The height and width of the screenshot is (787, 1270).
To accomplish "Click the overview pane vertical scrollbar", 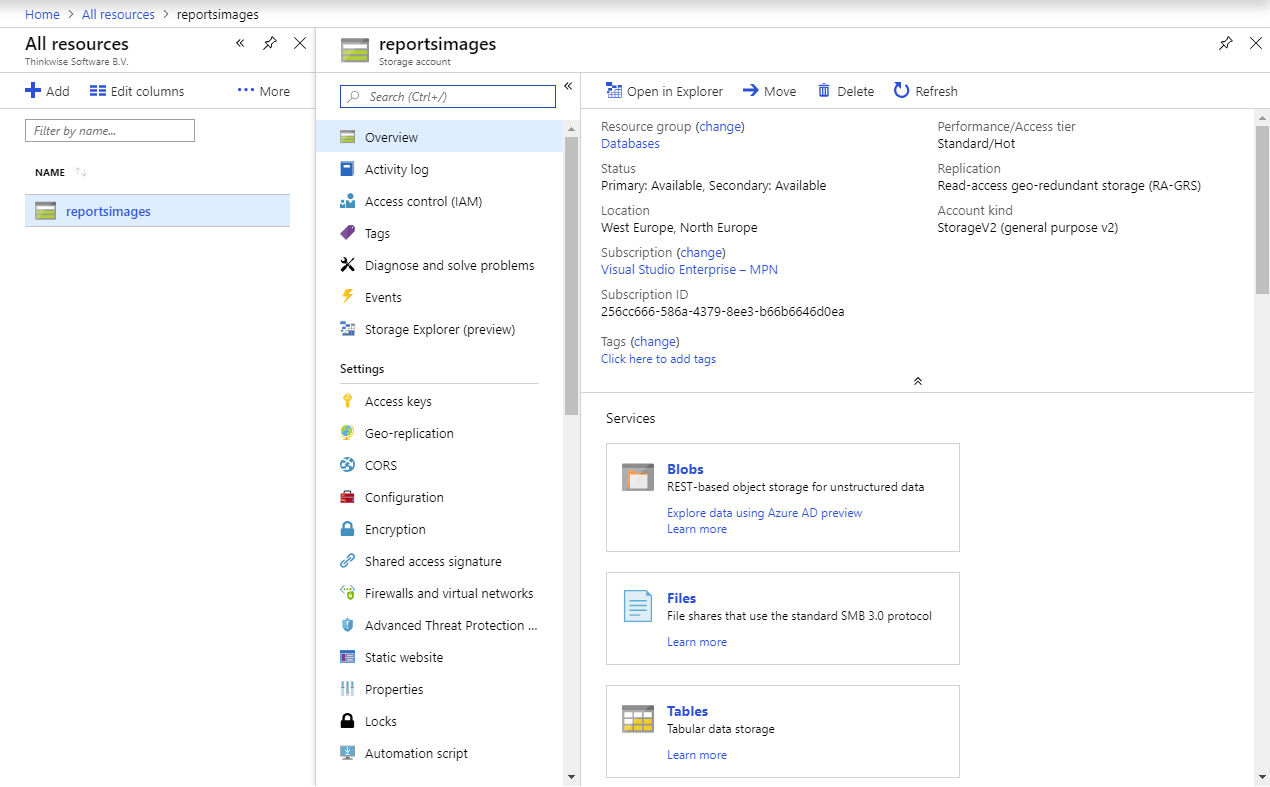I will (x=1262, y=210).
